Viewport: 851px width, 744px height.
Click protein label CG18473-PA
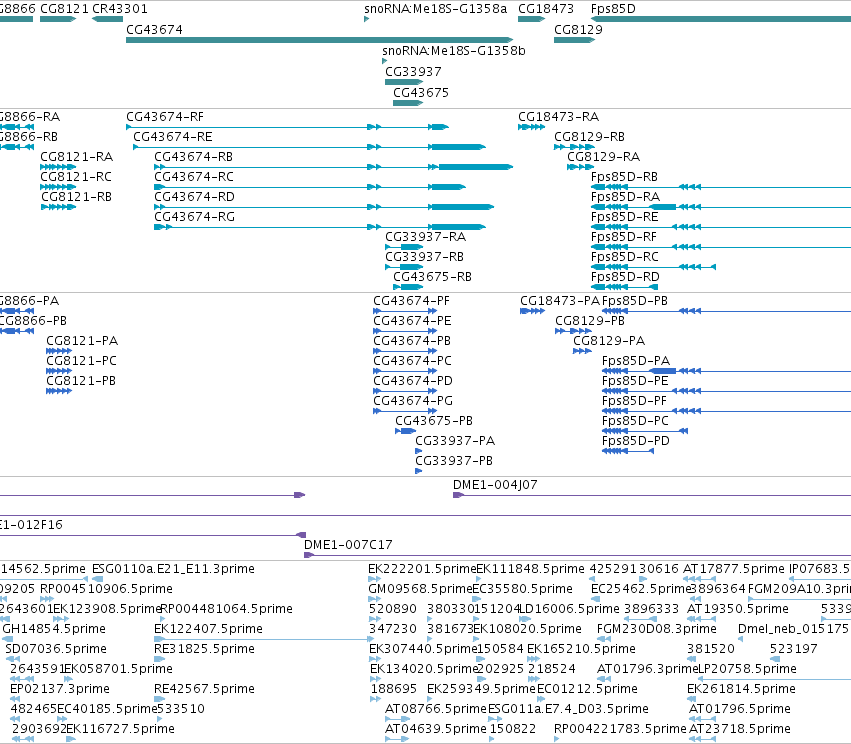(560, 301)
